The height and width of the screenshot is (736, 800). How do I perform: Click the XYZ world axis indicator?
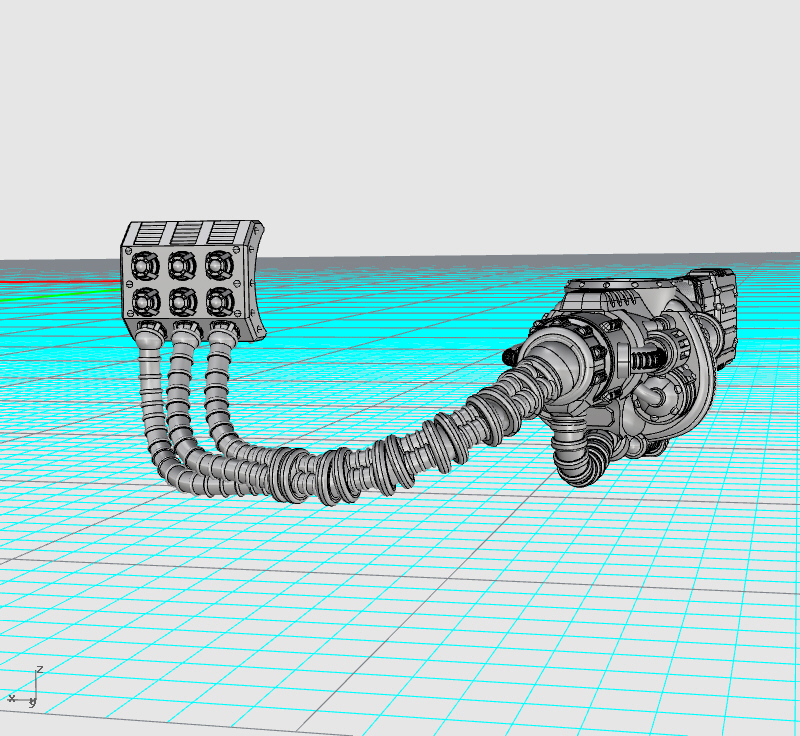(24, 687)
